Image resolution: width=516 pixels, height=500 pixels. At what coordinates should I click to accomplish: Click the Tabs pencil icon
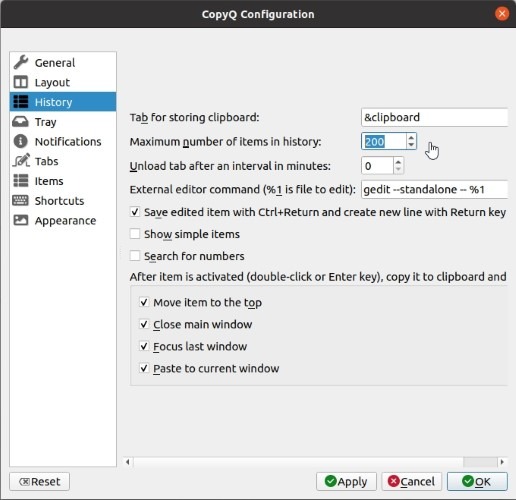(x=21, y=161)
